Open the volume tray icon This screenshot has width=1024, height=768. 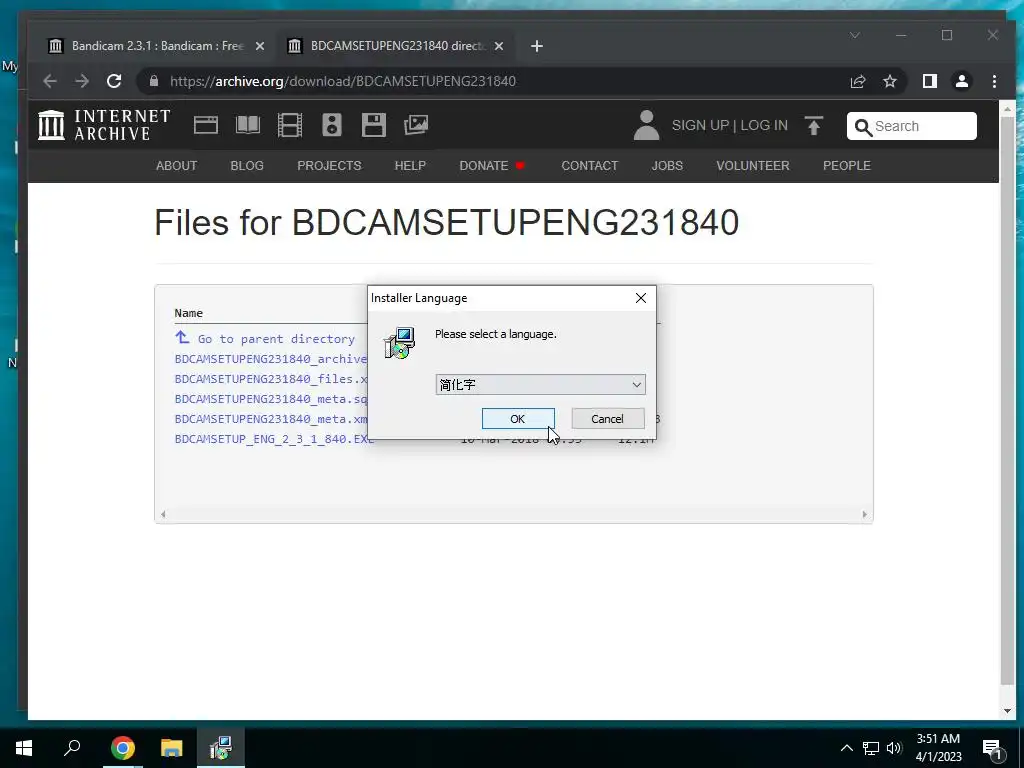(894, 748)
